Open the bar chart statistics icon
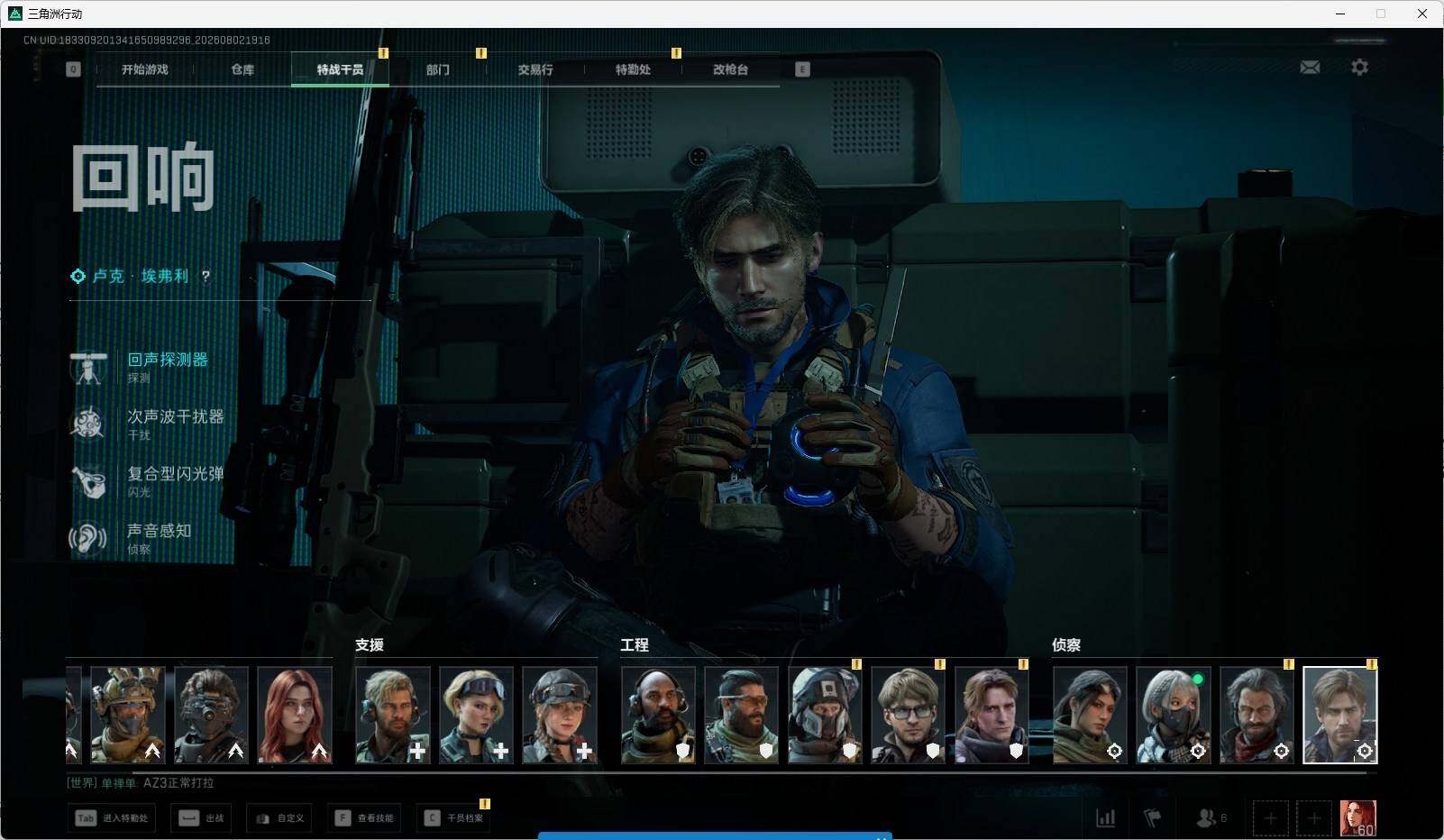 tap(1105, 818)
